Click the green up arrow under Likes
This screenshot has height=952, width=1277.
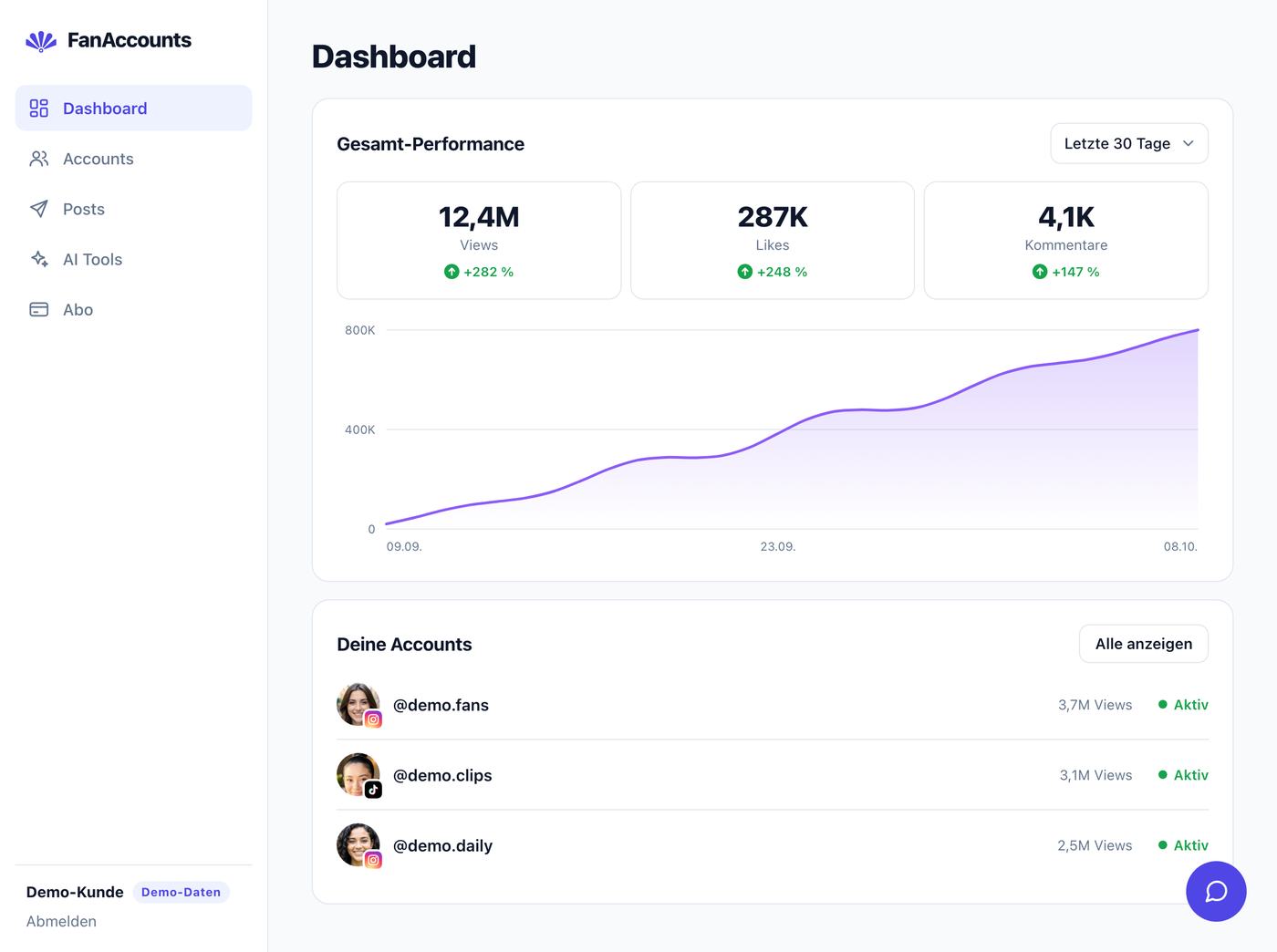tap(745, 272)
